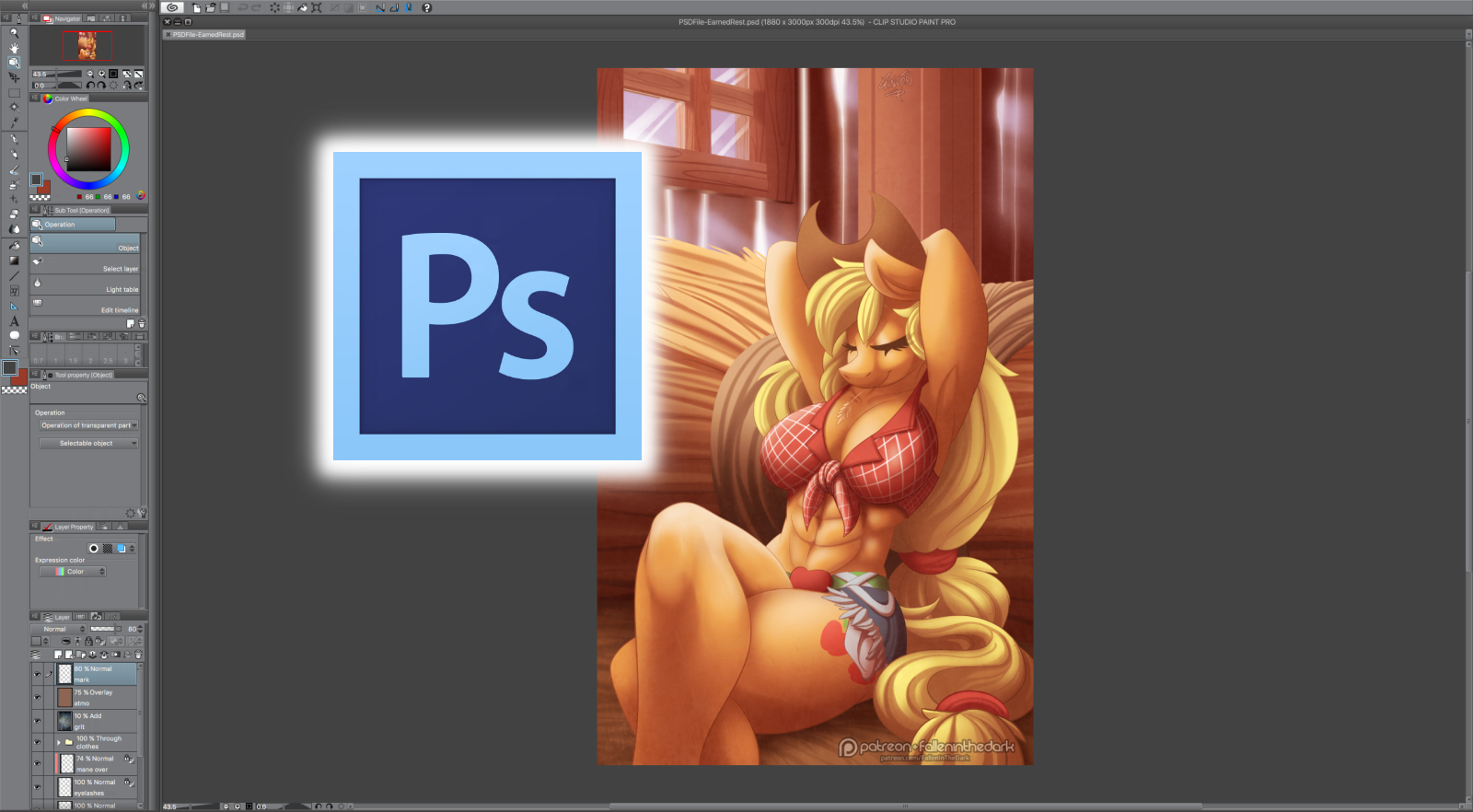Select the Hand move-canvas tool
Viewport: 1473px width, 812px height.
click(x=14, y=48)
